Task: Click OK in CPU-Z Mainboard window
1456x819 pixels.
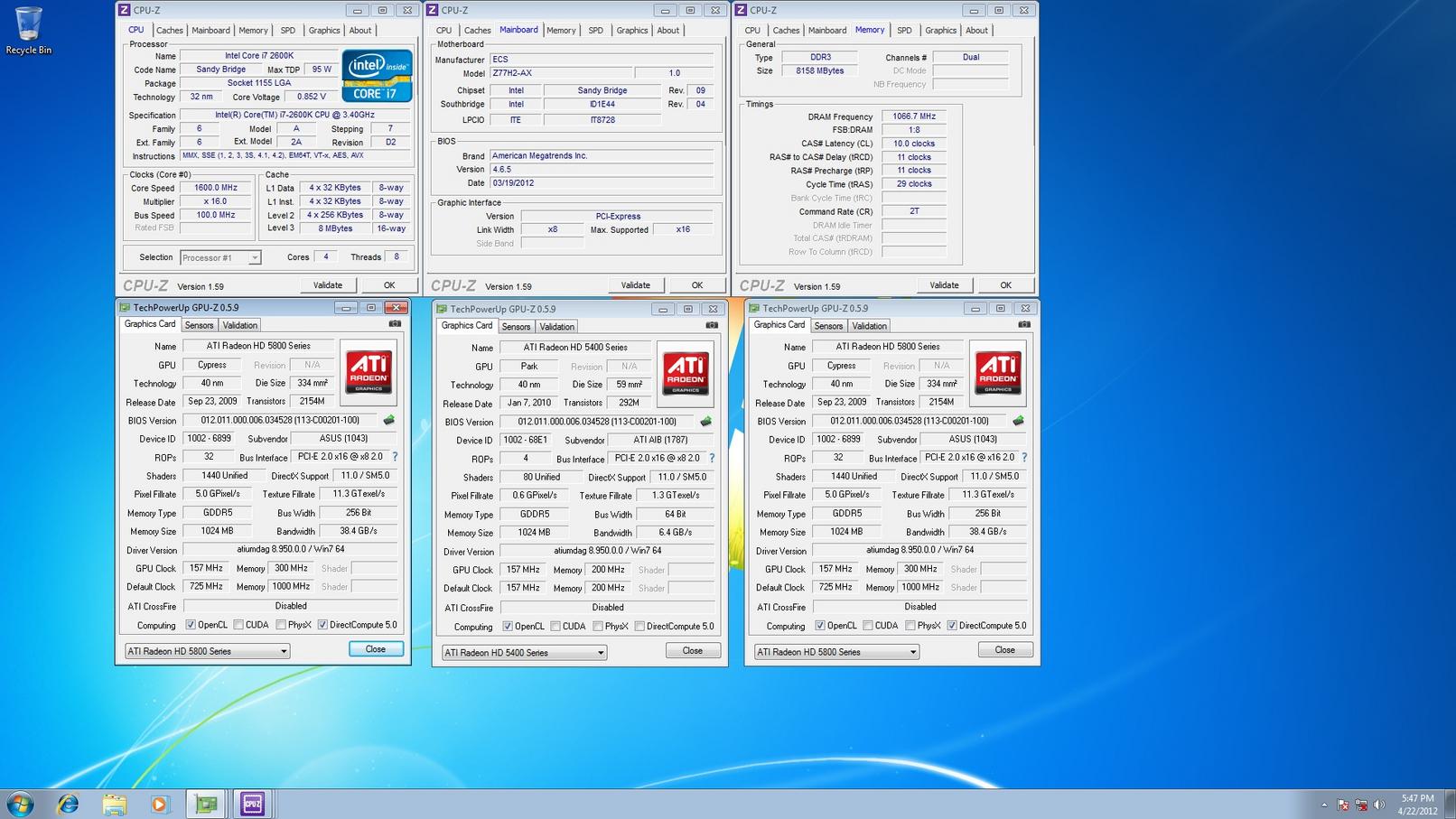Action: pos(697,285)
